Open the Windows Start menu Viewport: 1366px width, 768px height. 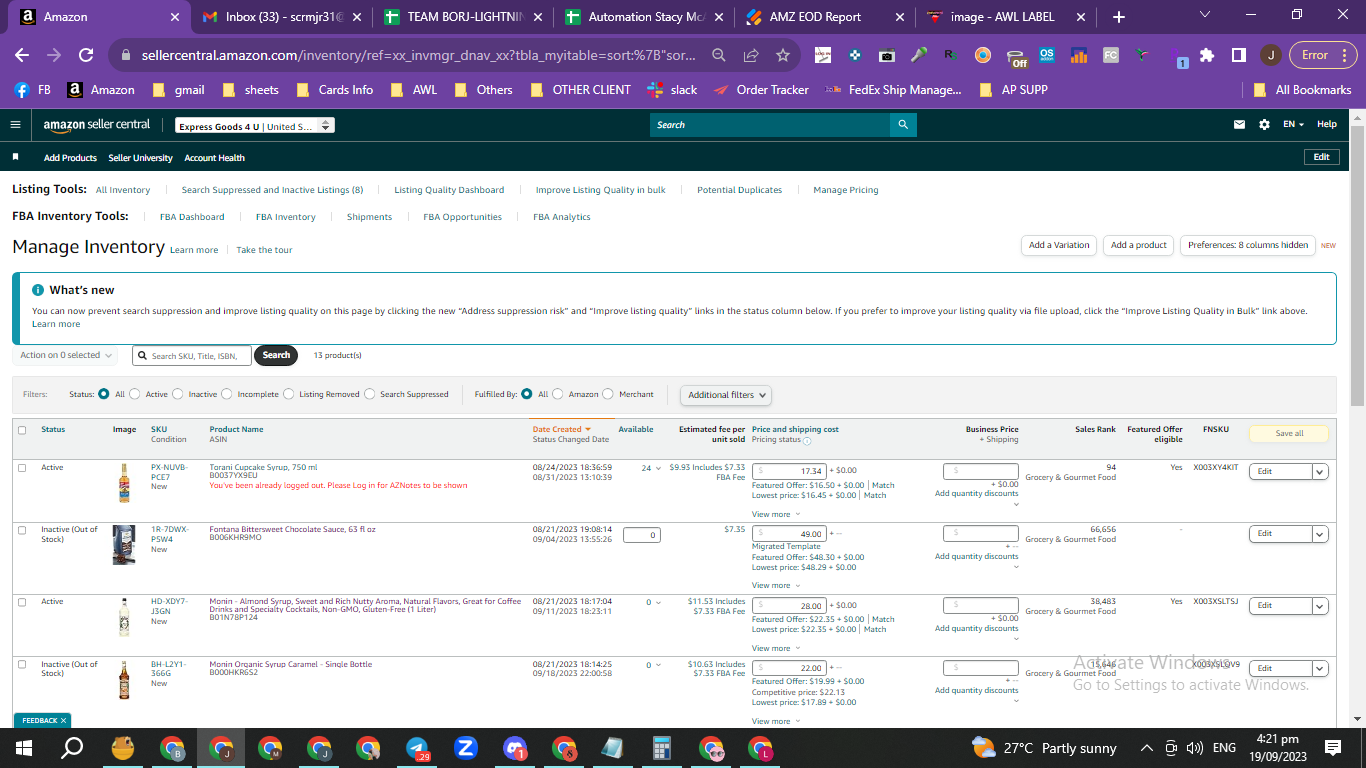click(x=24, y=748)
